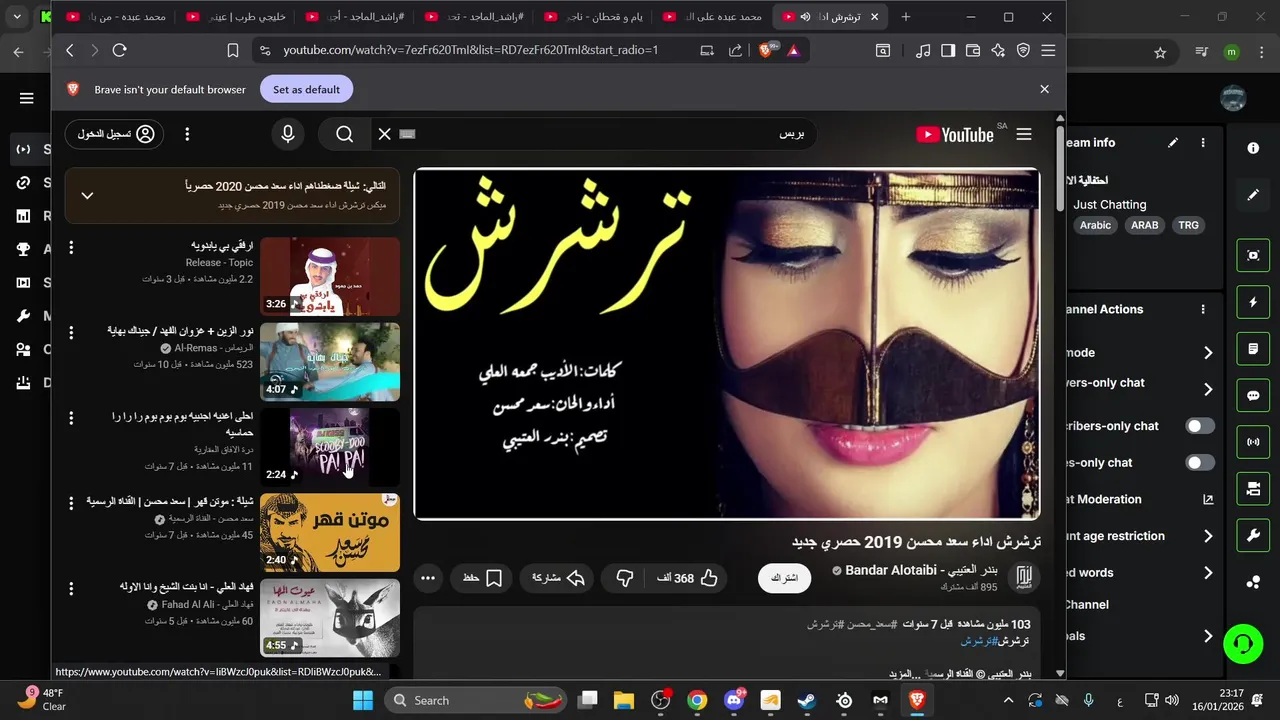The width and height of the screenshot is (1280, 720).
Task: Click the اشتراك subscribe button
Action: click(784, 578)
